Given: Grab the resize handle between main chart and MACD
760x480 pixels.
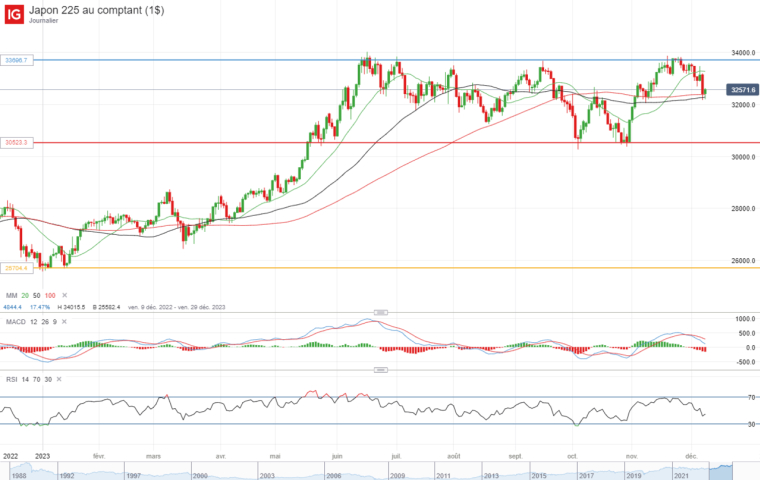Looking at the screenshot, I should [x=380, y=312].
